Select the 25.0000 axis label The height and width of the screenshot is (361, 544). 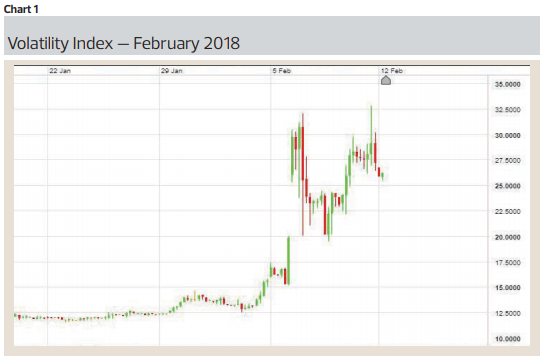[x=508, y=186]
